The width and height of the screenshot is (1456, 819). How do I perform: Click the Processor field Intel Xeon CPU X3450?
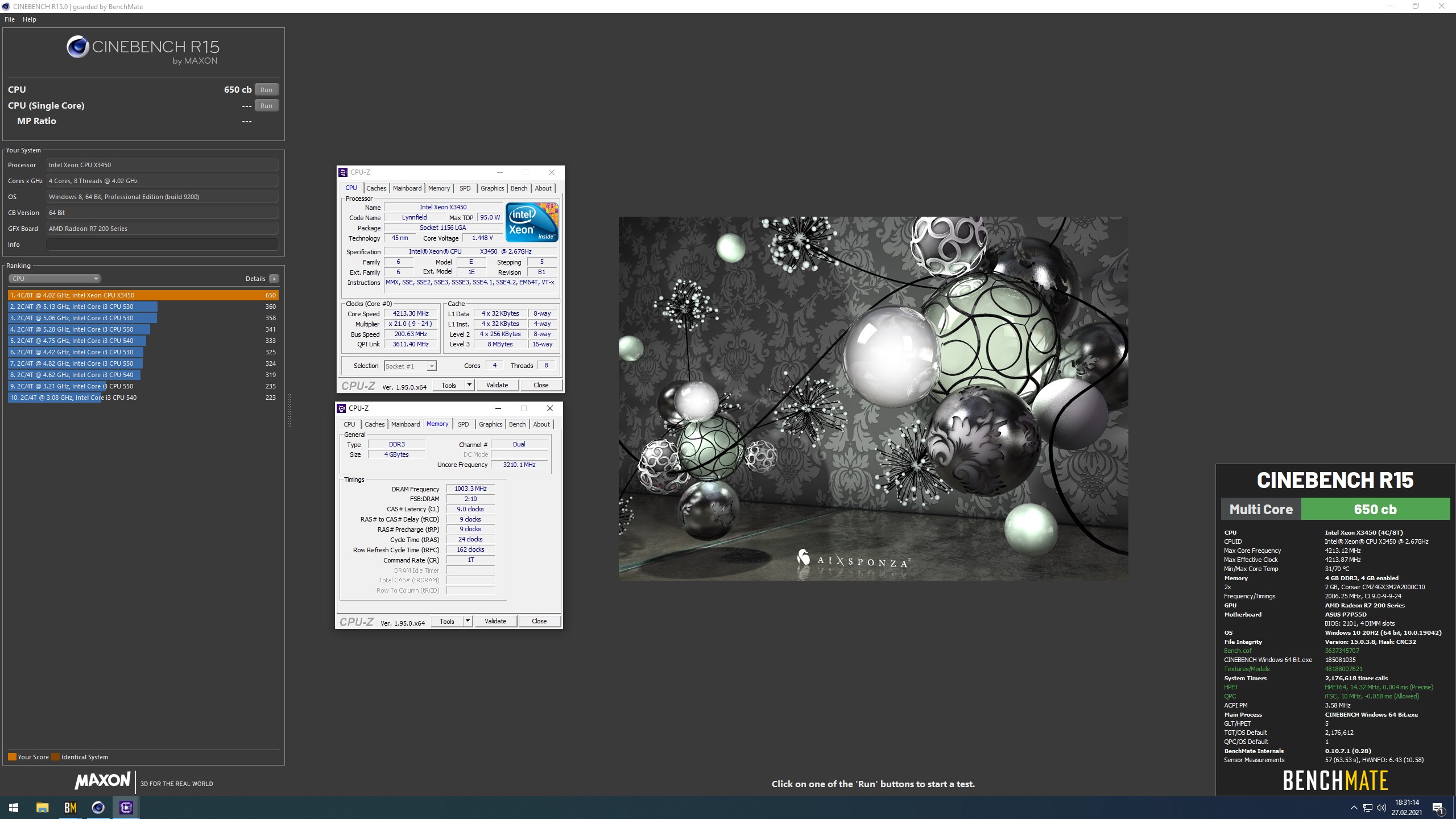click(162, 165)
